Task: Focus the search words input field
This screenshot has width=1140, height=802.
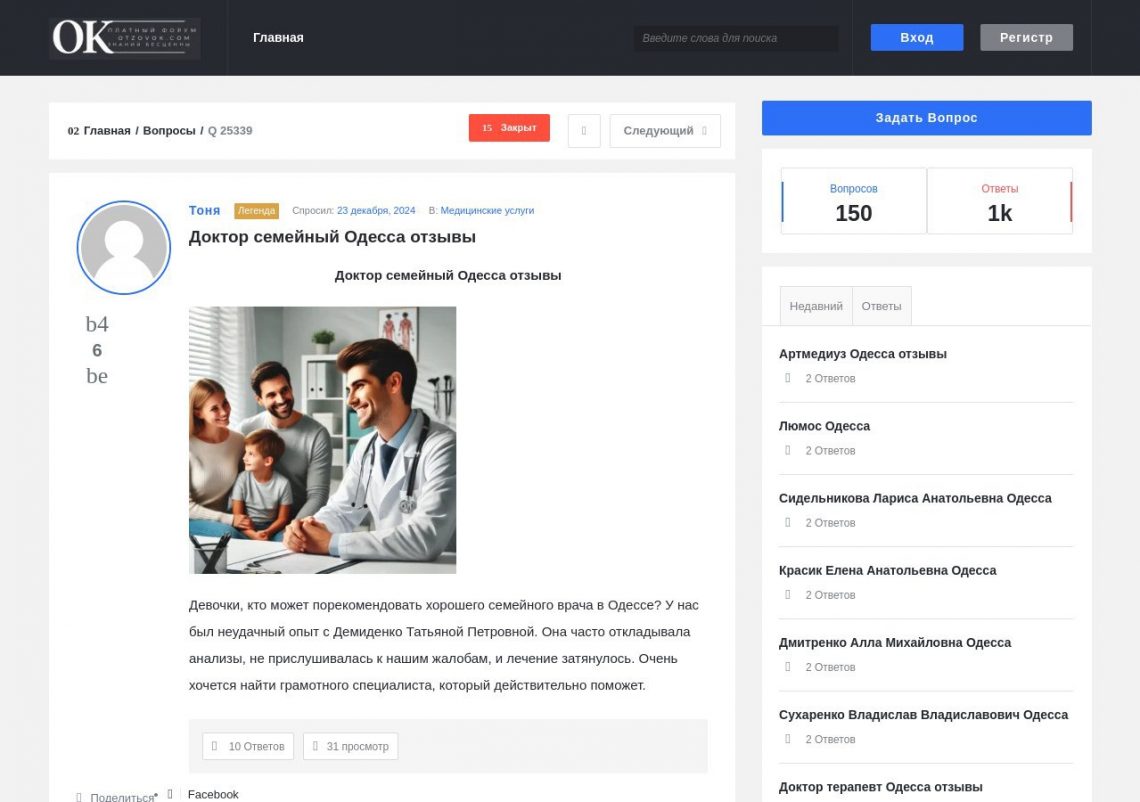Action: click(x=736, y=38)
